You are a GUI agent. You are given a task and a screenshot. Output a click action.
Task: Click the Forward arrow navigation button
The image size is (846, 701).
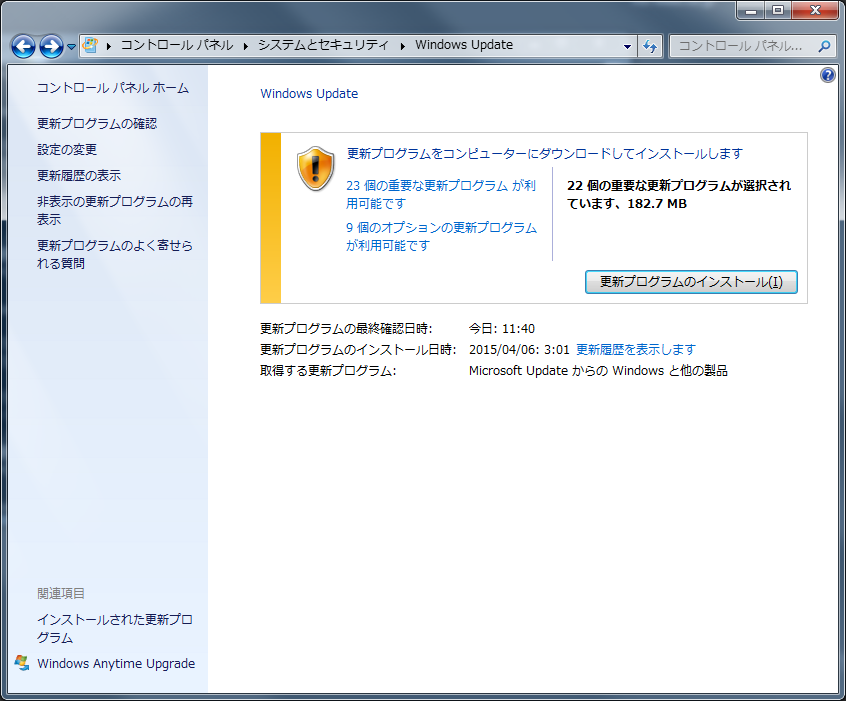[x=51, y=46]
